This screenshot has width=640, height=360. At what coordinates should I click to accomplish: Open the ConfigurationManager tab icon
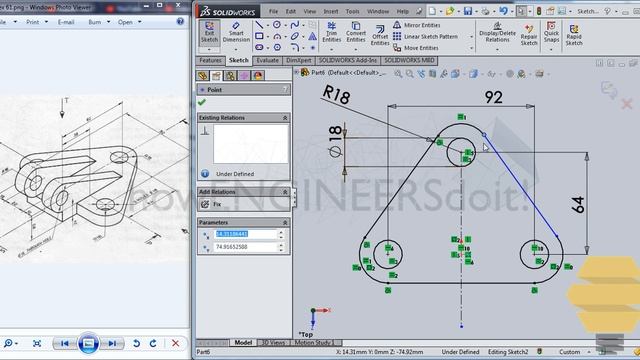click(x=230, y=76)
